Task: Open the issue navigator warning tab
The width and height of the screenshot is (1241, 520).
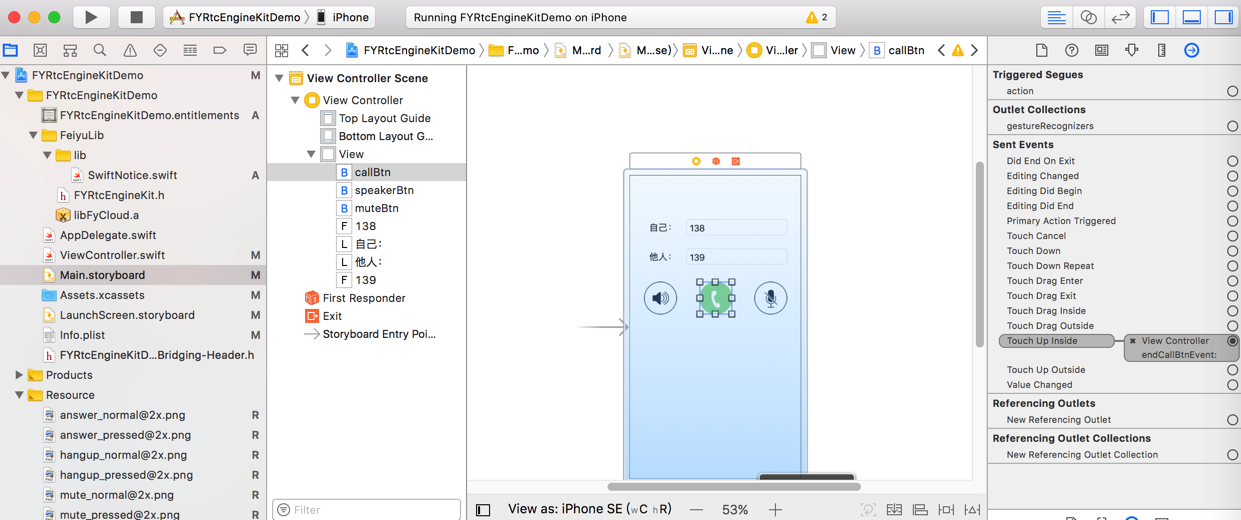Action: [x=130, y=50]
